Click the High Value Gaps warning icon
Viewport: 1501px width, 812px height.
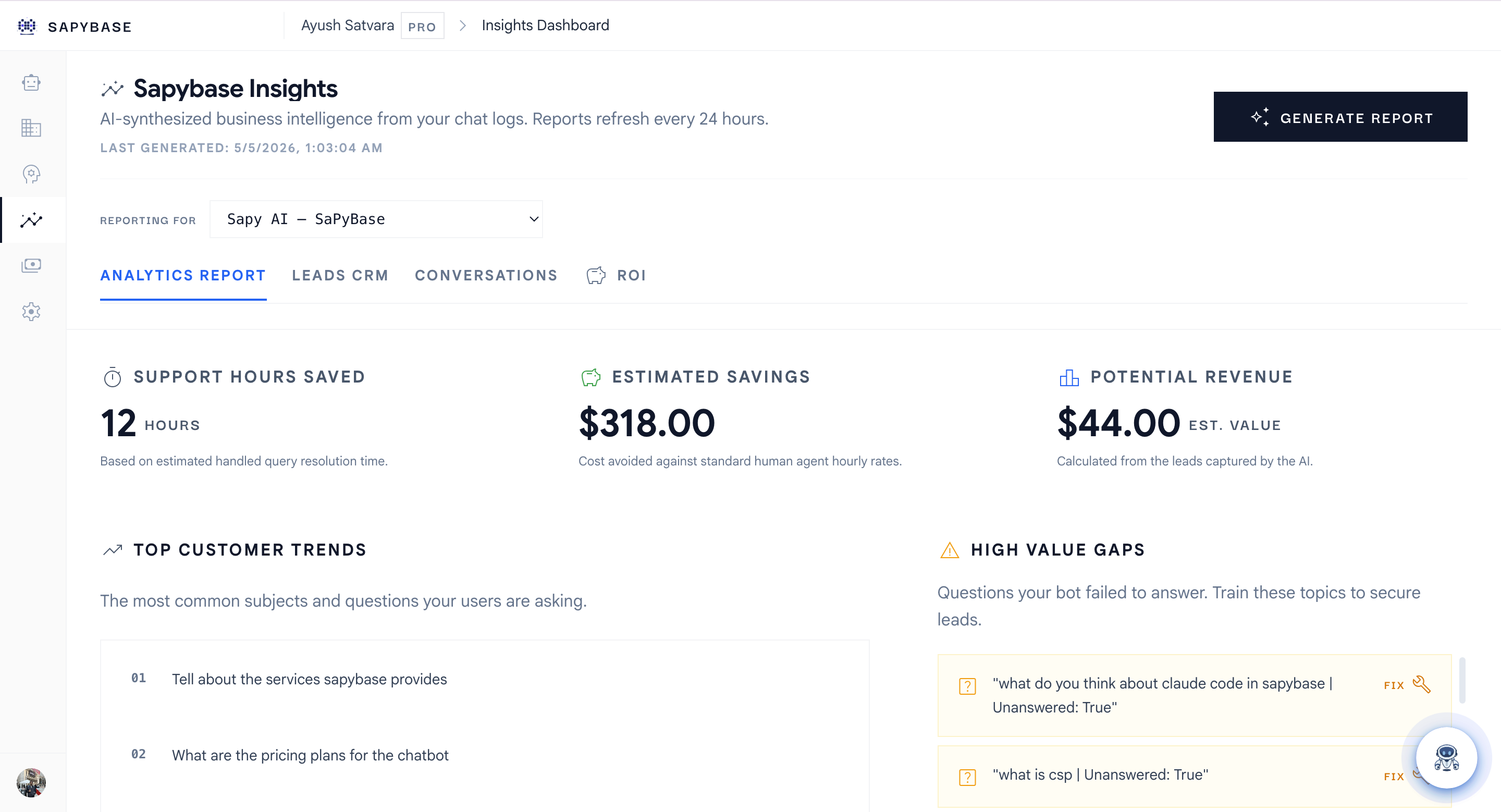[950, 550]
